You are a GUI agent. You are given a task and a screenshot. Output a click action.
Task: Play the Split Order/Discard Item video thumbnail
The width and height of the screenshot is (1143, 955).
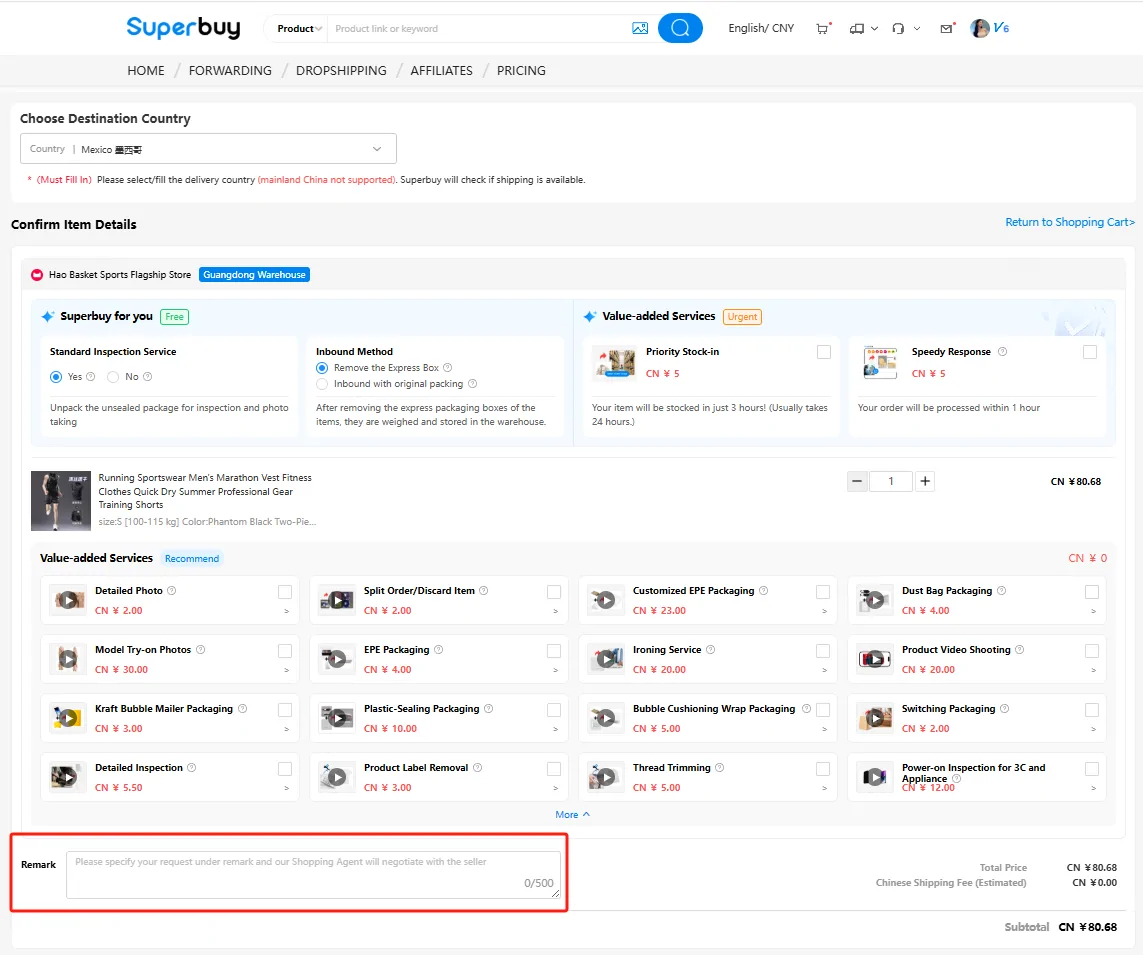[338, 600]
